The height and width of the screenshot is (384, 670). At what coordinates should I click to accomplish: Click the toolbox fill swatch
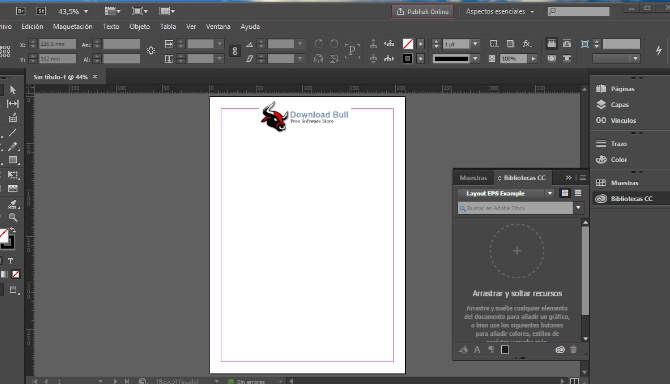click(3, 235)
